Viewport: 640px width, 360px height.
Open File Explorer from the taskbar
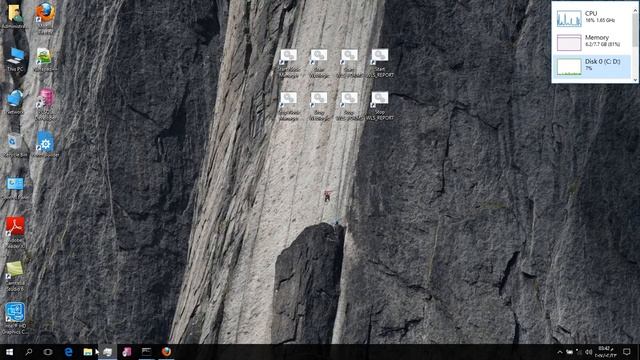point(88,352)
